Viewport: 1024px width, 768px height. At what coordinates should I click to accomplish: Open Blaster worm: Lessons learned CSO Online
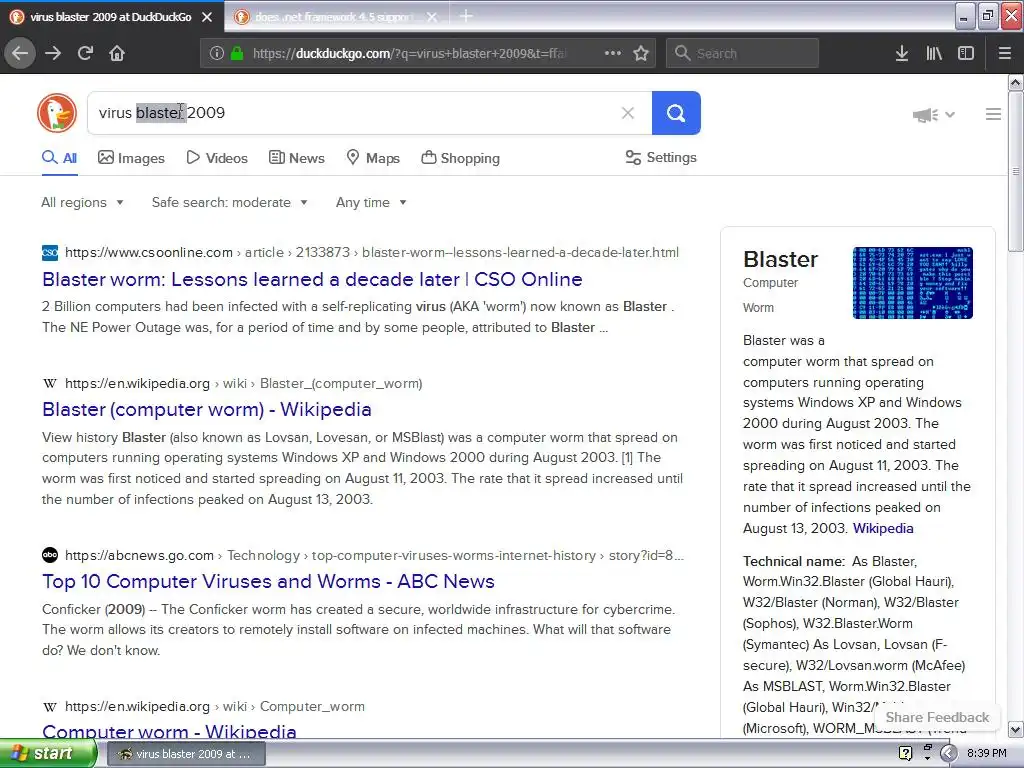312,280
